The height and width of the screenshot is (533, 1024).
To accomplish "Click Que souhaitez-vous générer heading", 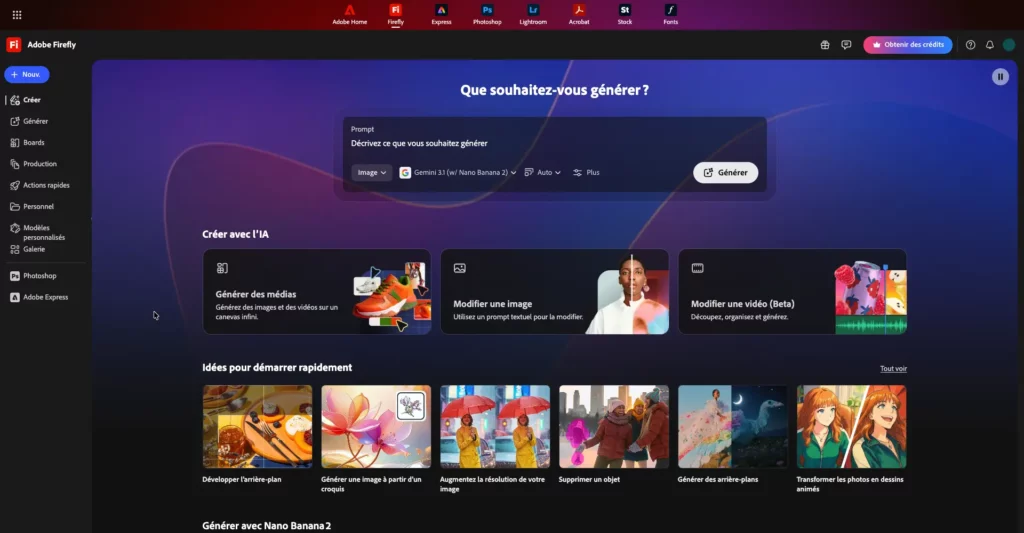I will tap(554, 90).
